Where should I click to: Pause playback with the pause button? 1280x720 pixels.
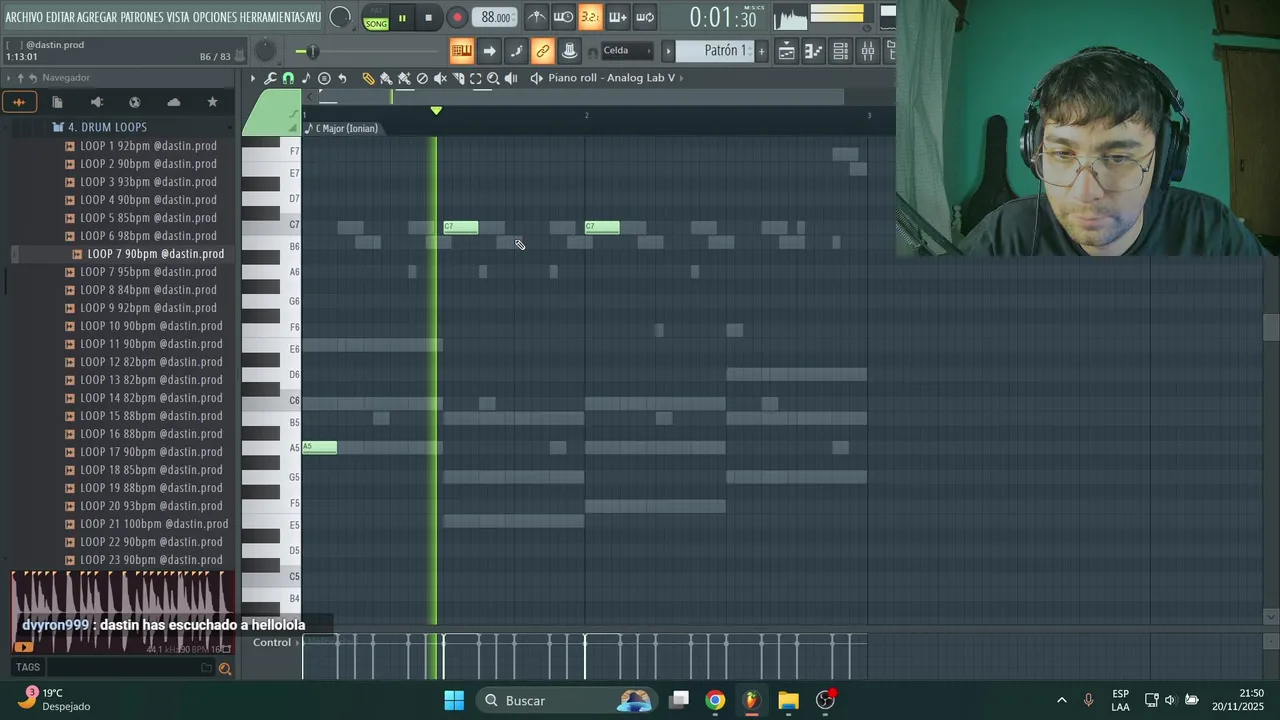[402, 18]
